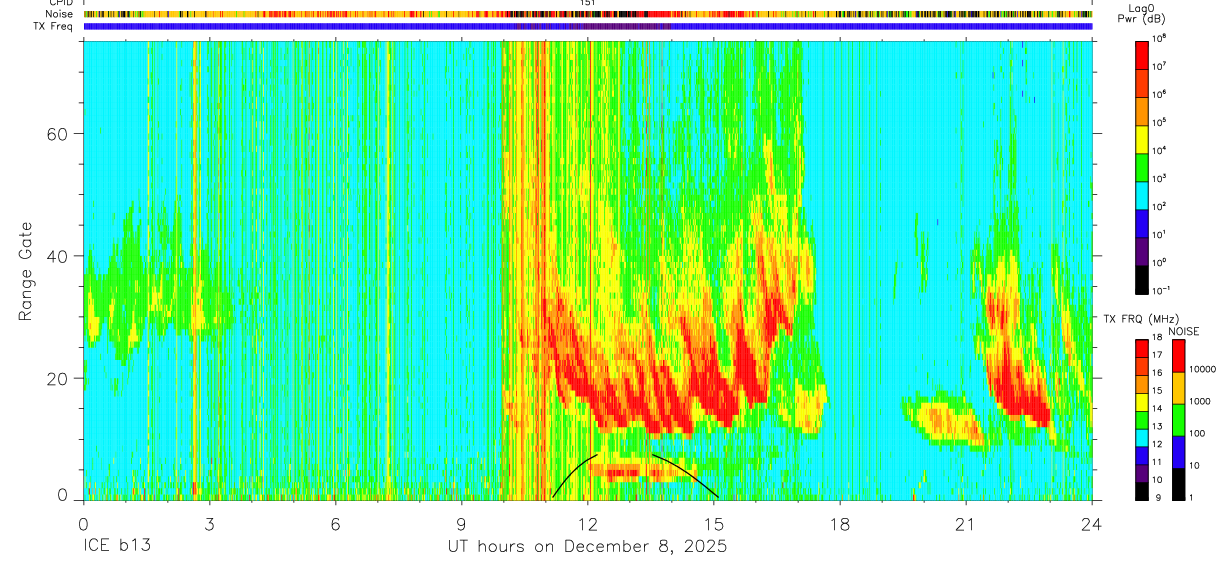Image resolution: width=1228 pixels, height=567 pixels.
Task: Click the black segment of Lag0 Pwr colorbar
Action: [x=1143, y=278]
